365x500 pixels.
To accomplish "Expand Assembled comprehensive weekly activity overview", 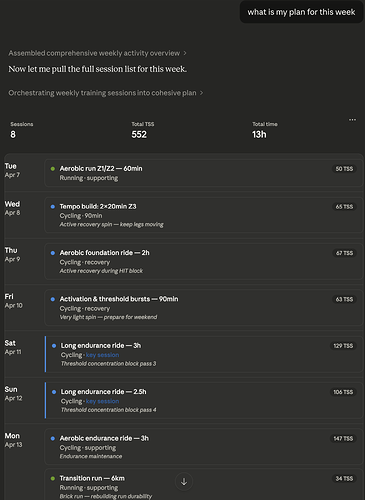I will (x=97, y=53).
